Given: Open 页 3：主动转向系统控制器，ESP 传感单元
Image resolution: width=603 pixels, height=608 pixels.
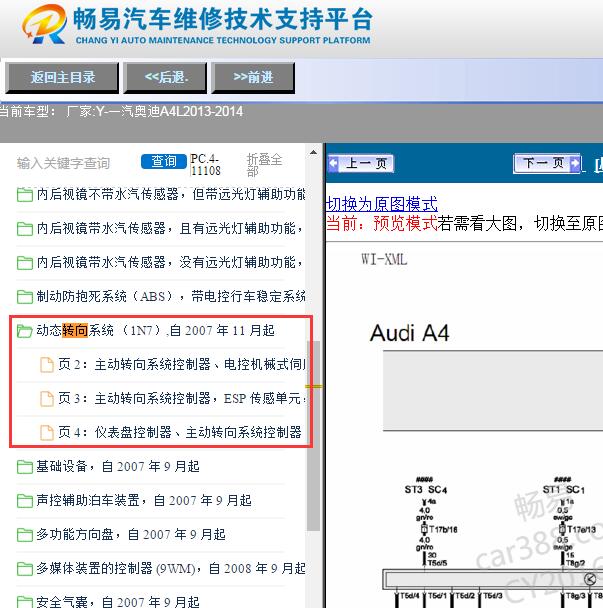Looking at the screenshot, I should click(181, 399).
